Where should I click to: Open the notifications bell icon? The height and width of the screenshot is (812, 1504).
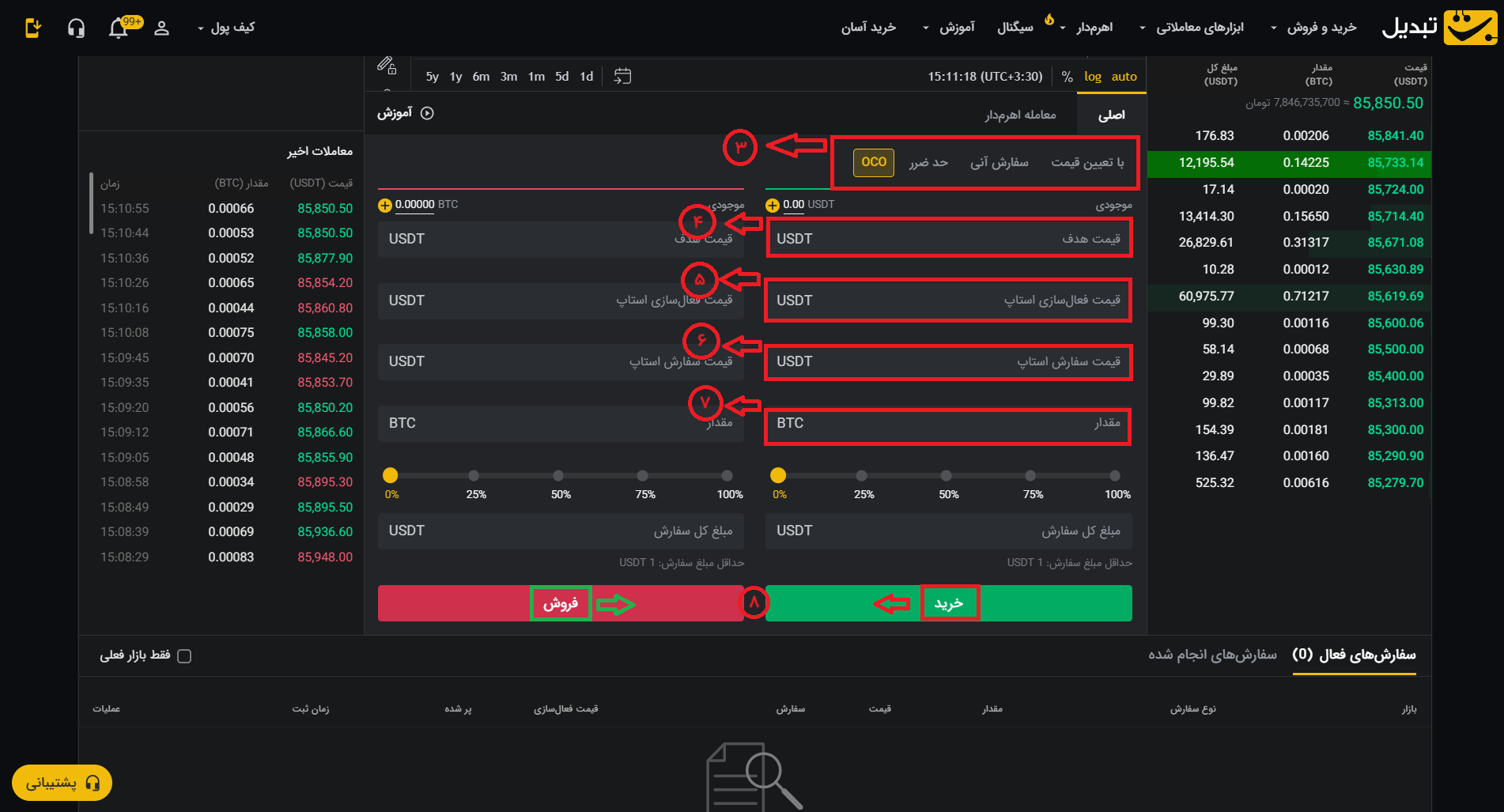pyautogui.click(x=119, y=28)
